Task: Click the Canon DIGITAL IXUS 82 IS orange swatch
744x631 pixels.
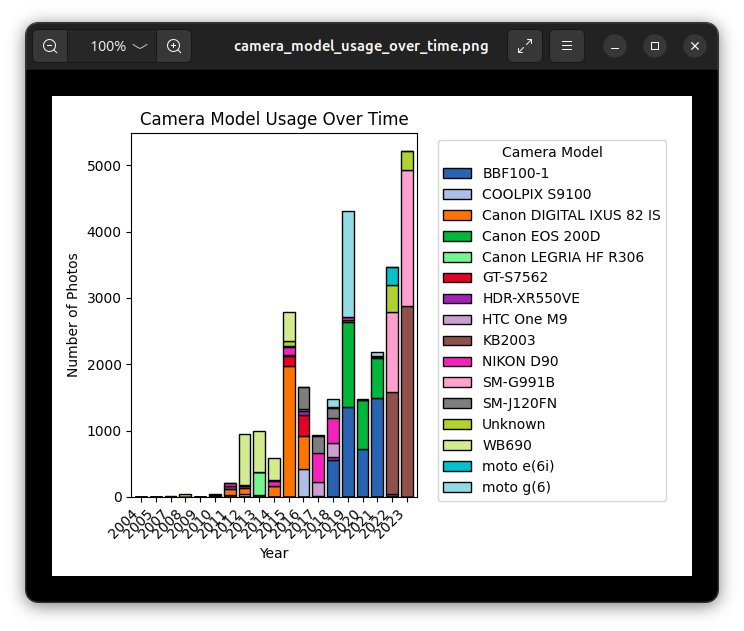Action: 457,215
